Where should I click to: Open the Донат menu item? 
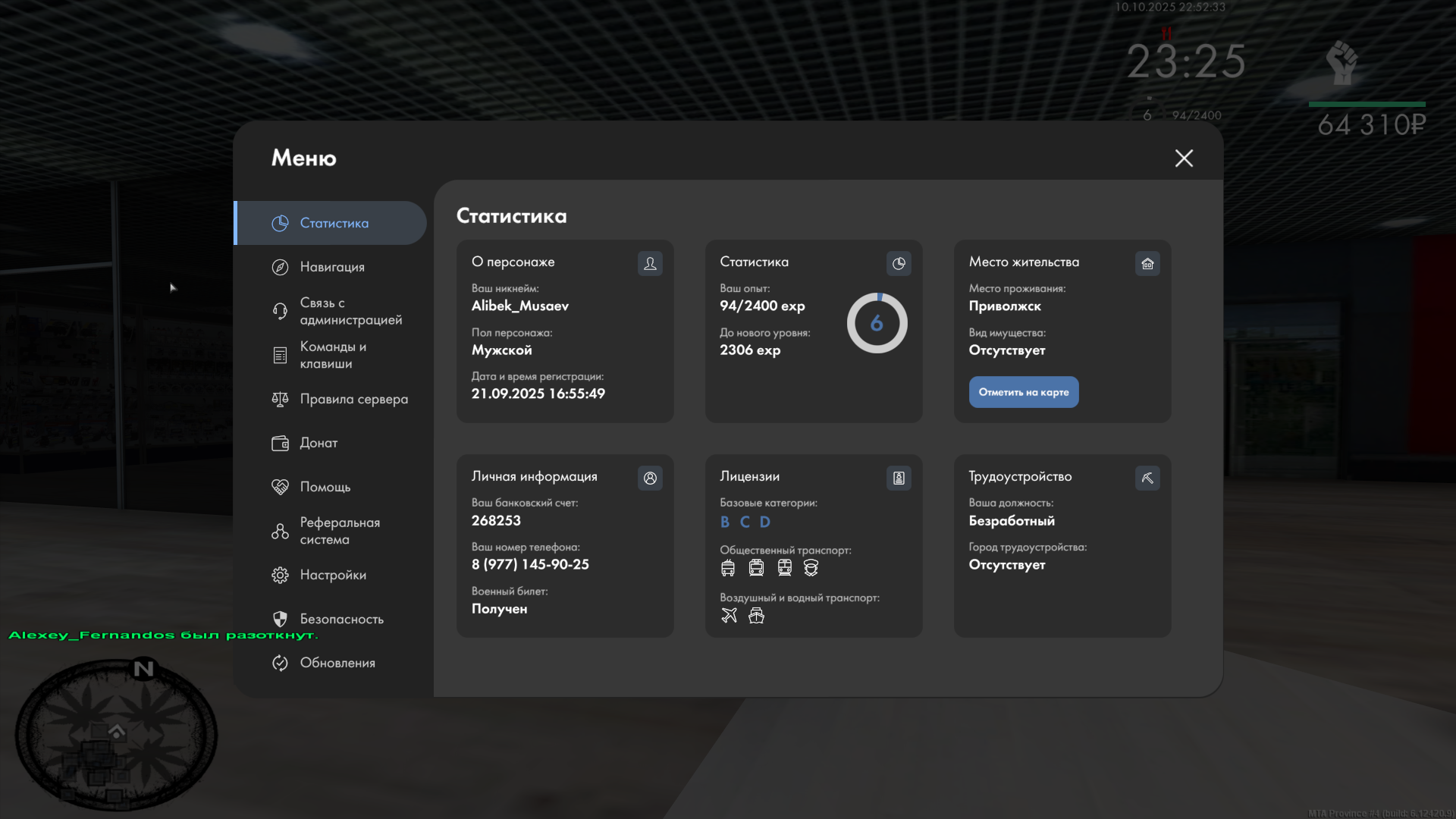pos(318,443)
